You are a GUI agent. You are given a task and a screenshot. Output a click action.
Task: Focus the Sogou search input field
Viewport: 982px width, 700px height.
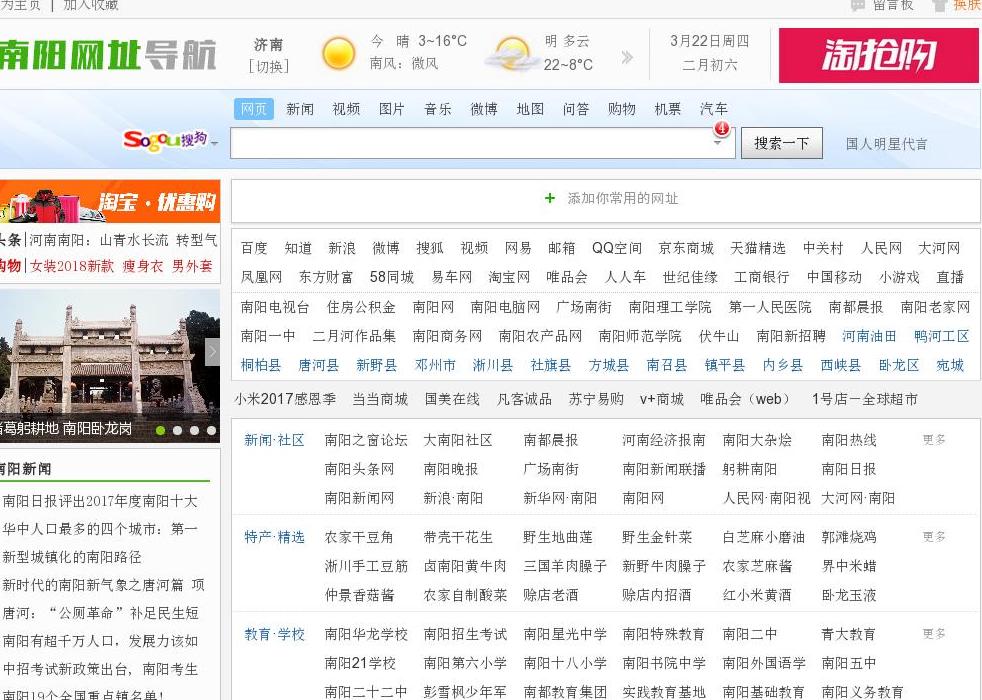coord(483,143)
